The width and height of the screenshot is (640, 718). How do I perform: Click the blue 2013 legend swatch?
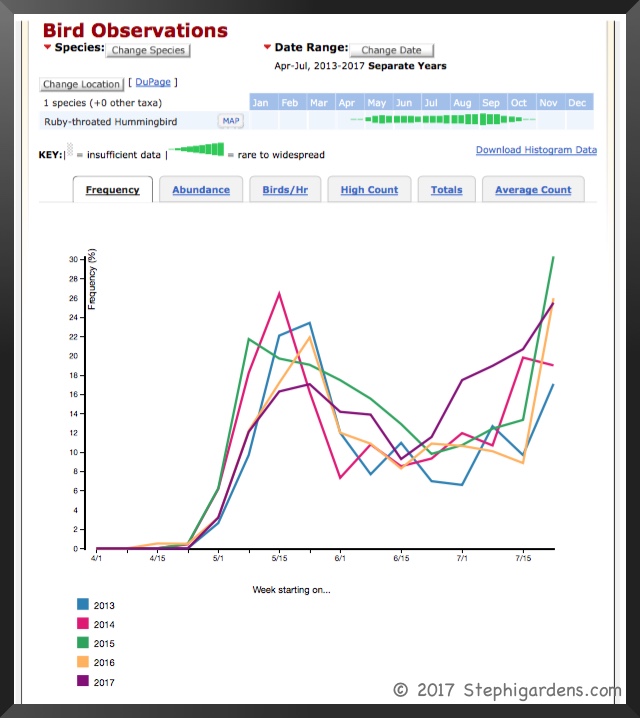click(x=82, y=605)
